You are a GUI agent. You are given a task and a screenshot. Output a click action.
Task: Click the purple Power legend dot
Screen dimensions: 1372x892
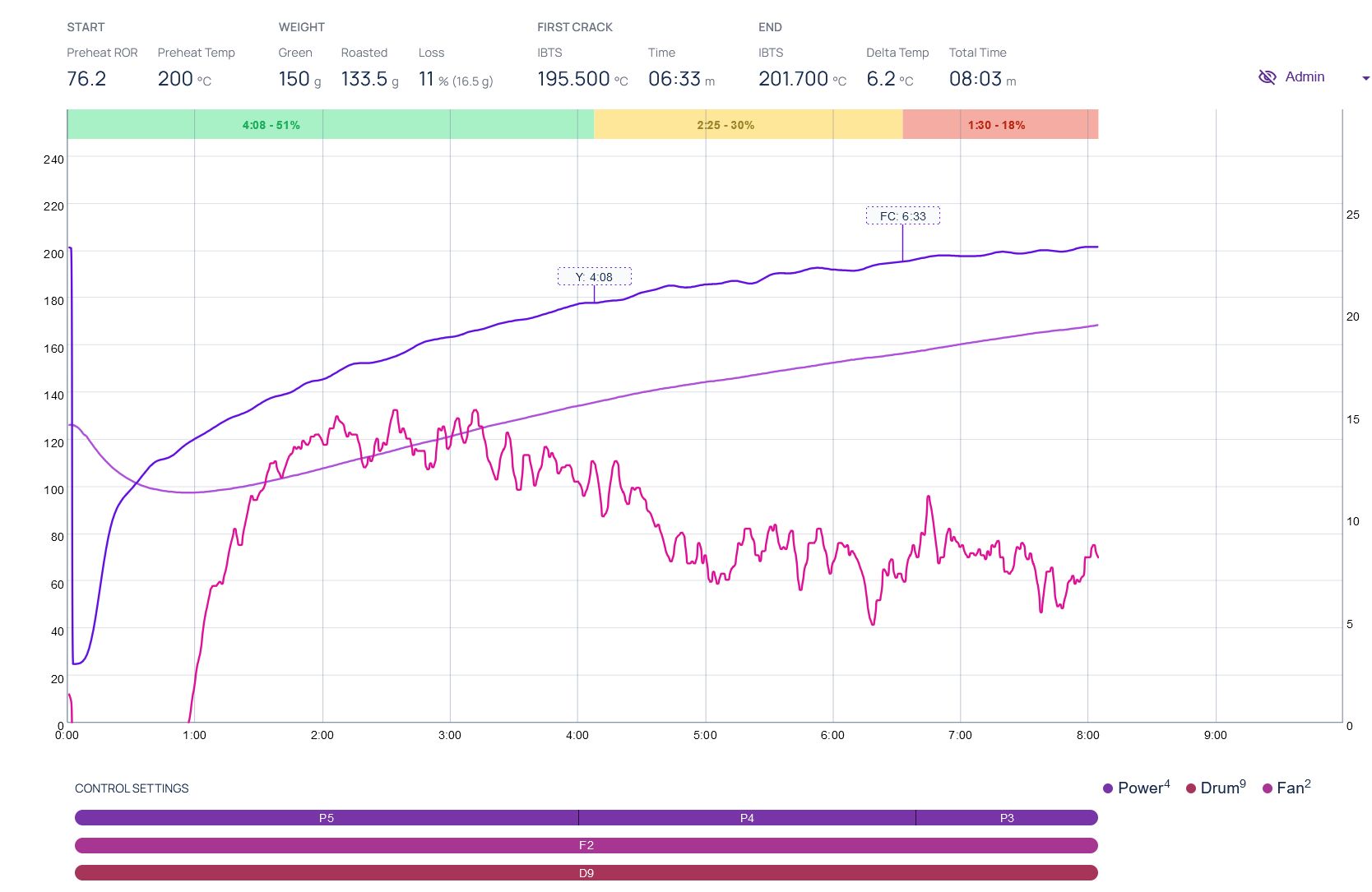[1108, 789]
